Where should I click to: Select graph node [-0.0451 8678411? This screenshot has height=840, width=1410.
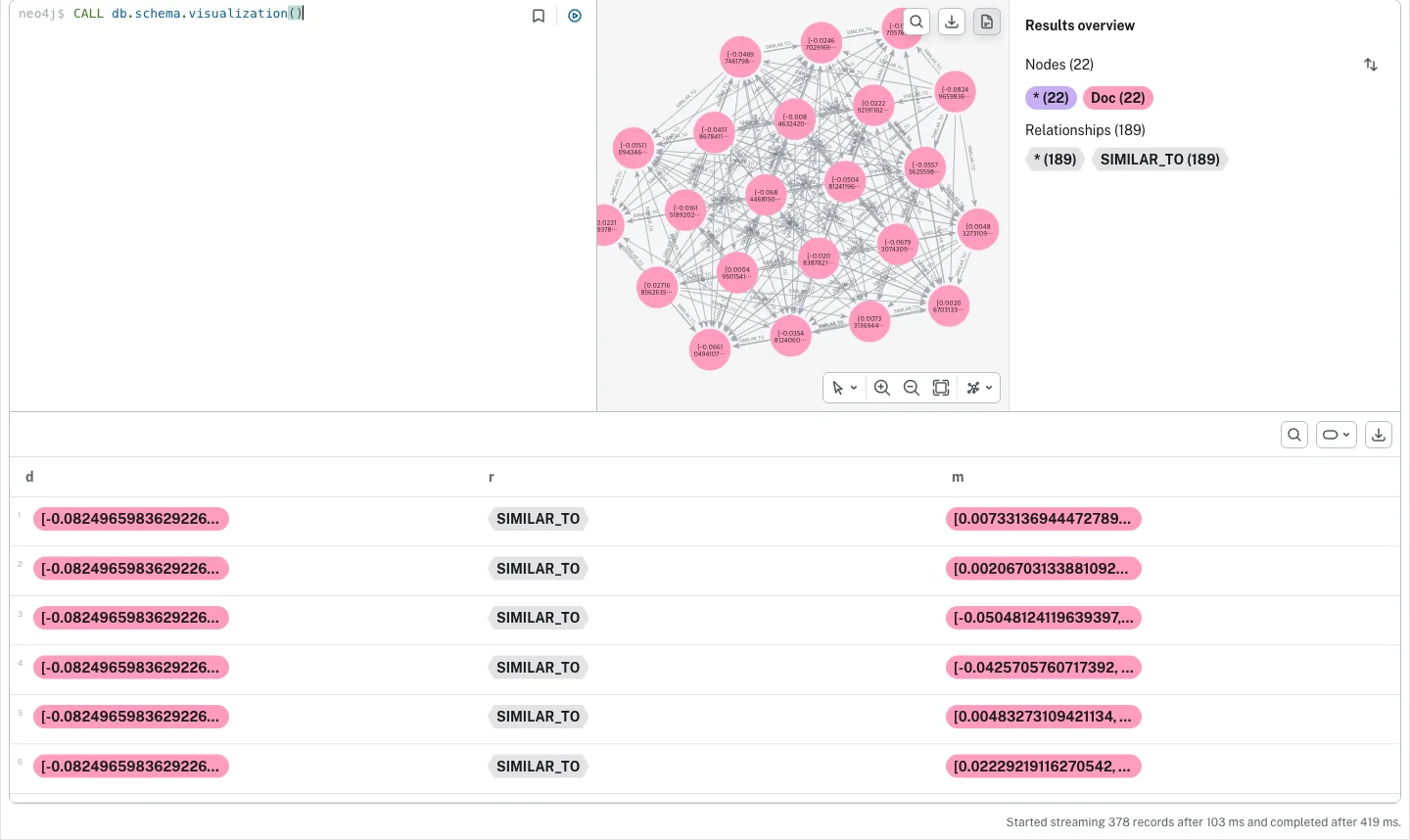[714, 132]
